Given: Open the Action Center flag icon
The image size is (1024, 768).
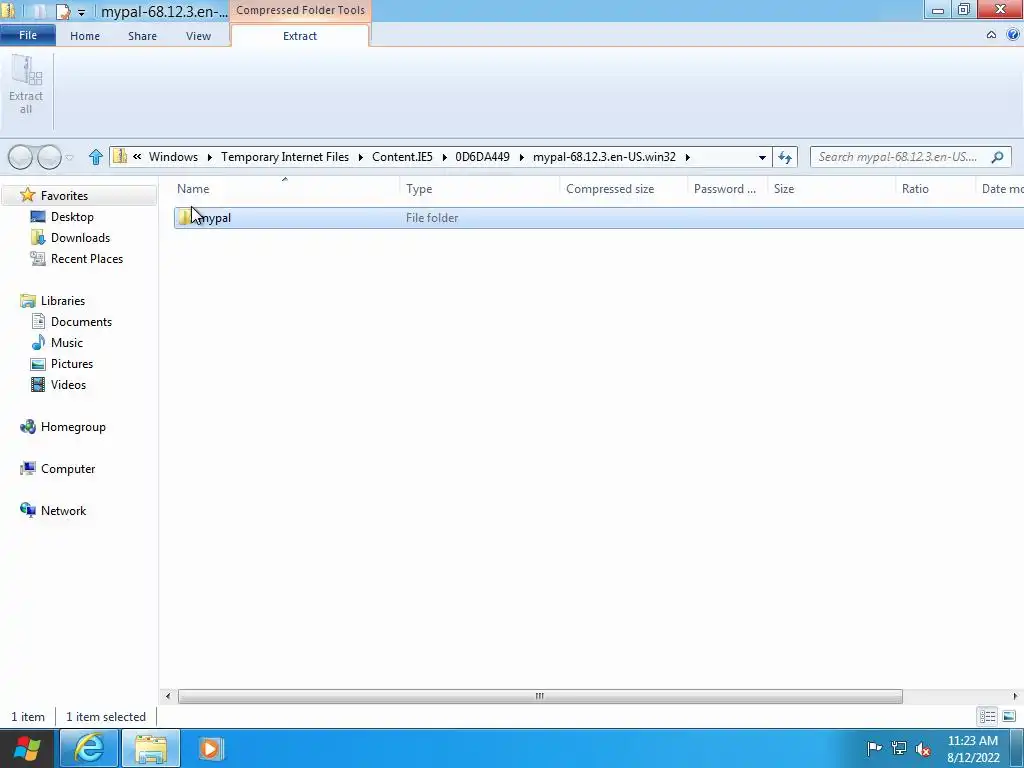Looking at the screenshot, I should [x=874, y=748].
